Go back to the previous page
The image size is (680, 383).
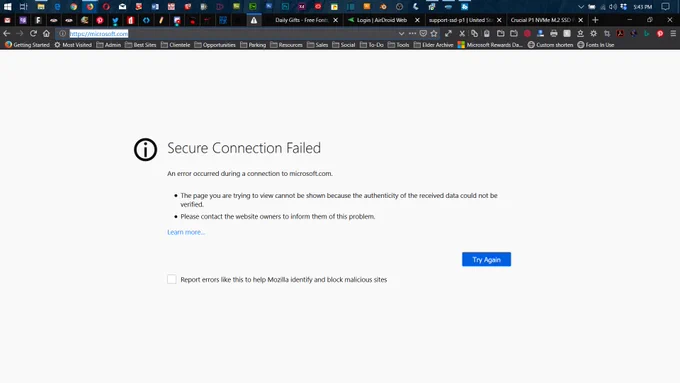pyautogui.click(x=7, y=33)
